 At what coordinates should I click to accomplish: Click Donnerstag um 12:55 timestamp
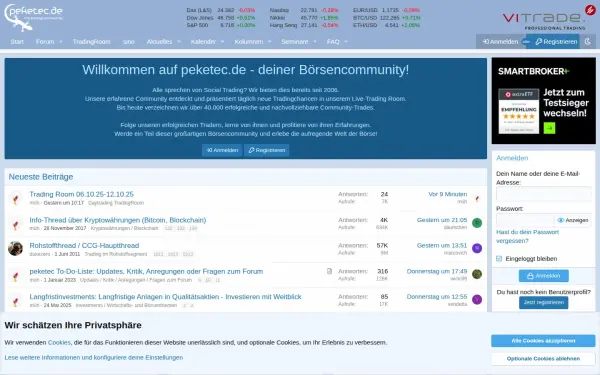point(437,297)
